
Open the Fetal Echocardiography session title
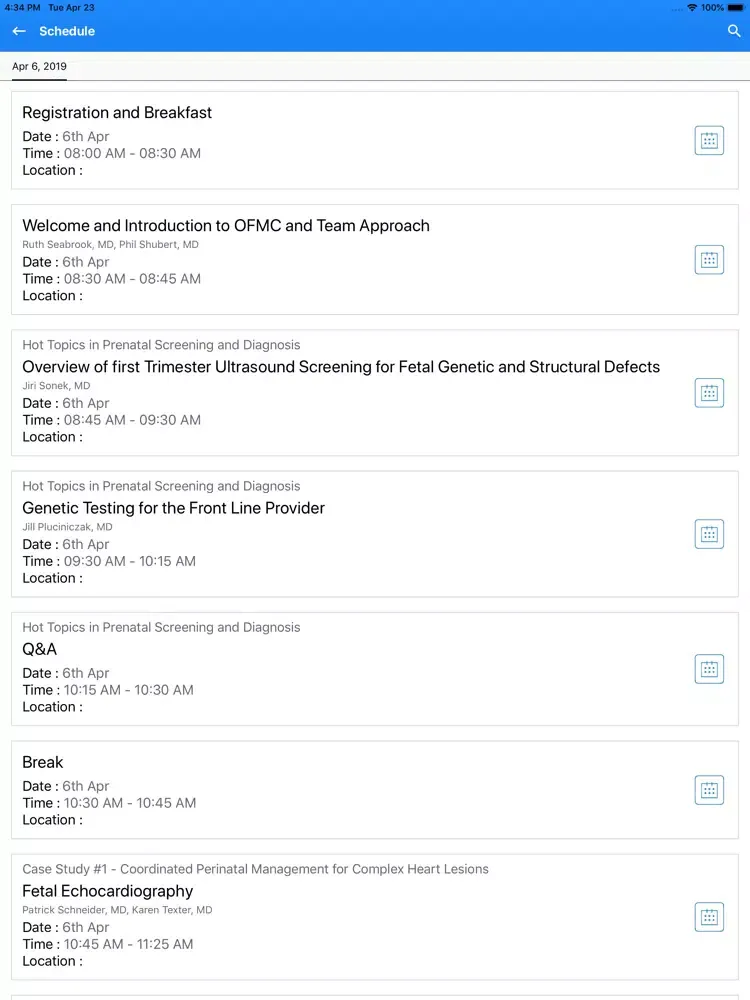(108, 891)
